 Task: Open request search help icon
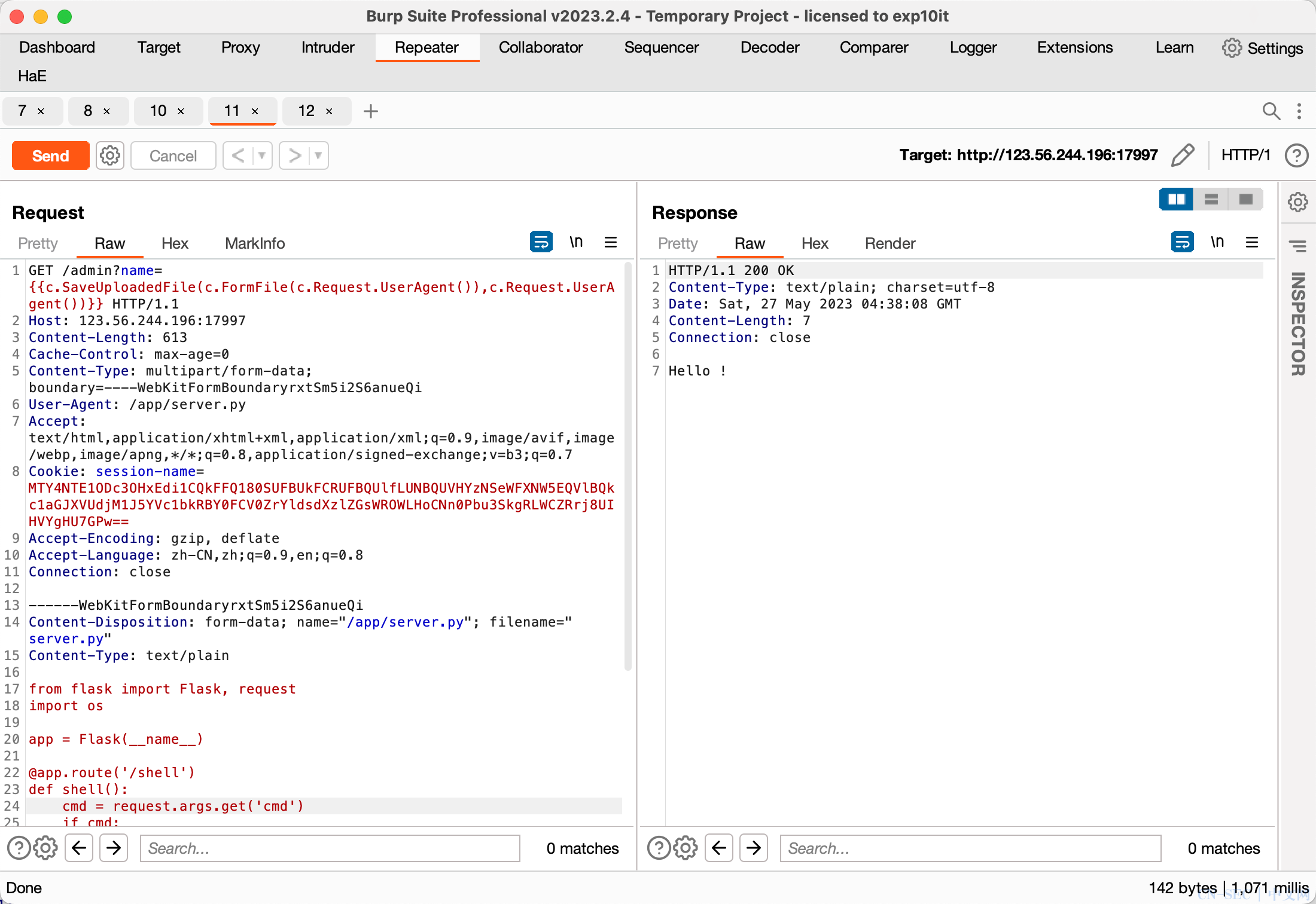[x=19, y=848]
